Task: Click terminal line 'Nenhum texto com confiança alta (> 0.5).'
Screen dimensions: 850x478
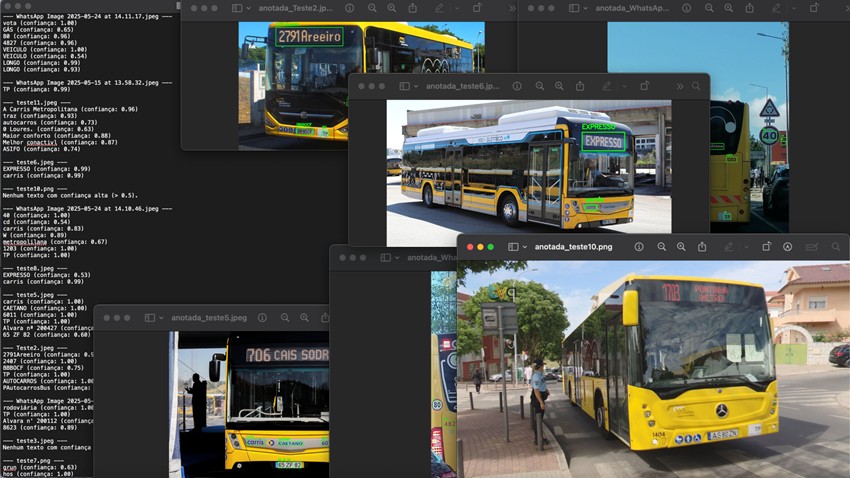Action: click(x=70, y=195)
